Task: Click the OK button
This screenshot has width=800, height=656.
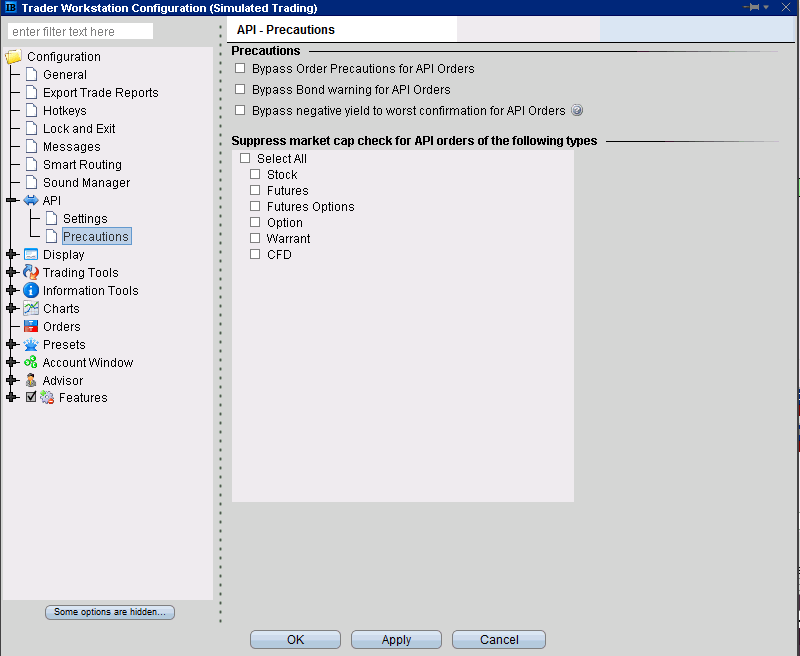Action: pyautogui.click(x=295, y=639)
